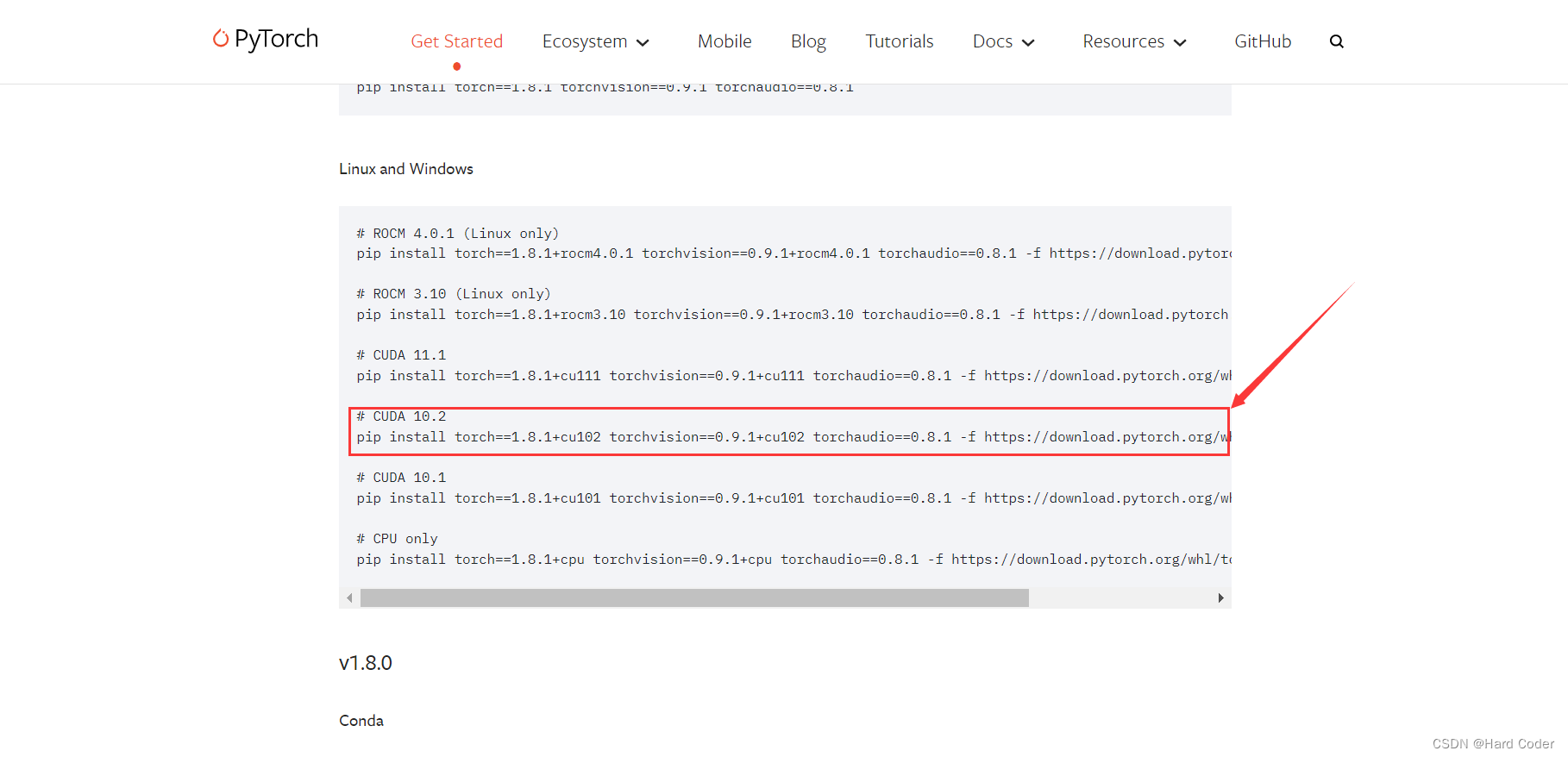Click the PyTorch logo
The width and height of the screenshot is (1568, 757).
266,39
